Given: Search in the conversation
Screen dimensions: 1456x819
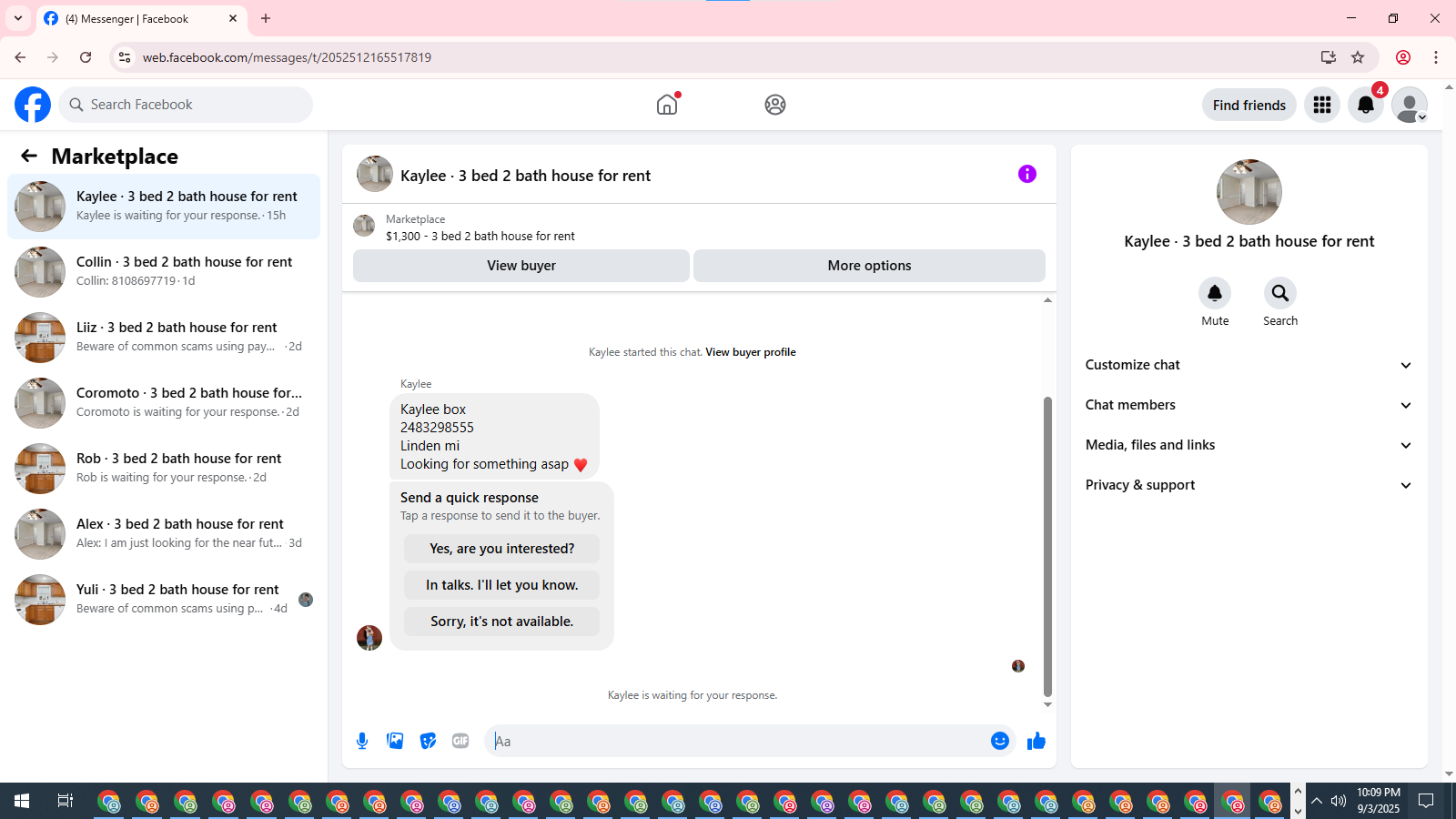Looking at the screenshot, I should [1280, 293].
